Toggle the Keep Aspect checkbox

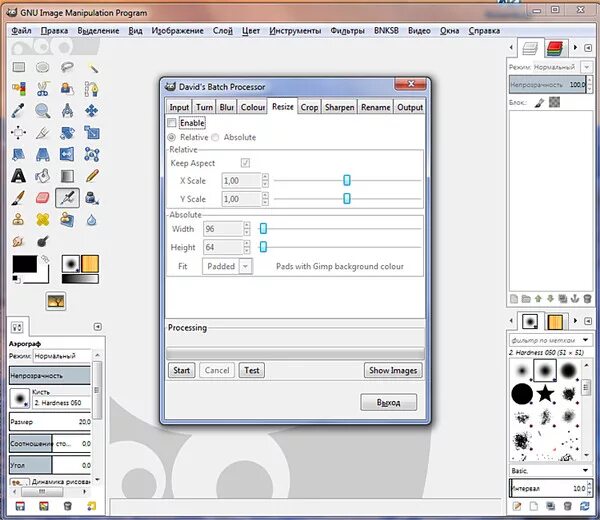245,163
